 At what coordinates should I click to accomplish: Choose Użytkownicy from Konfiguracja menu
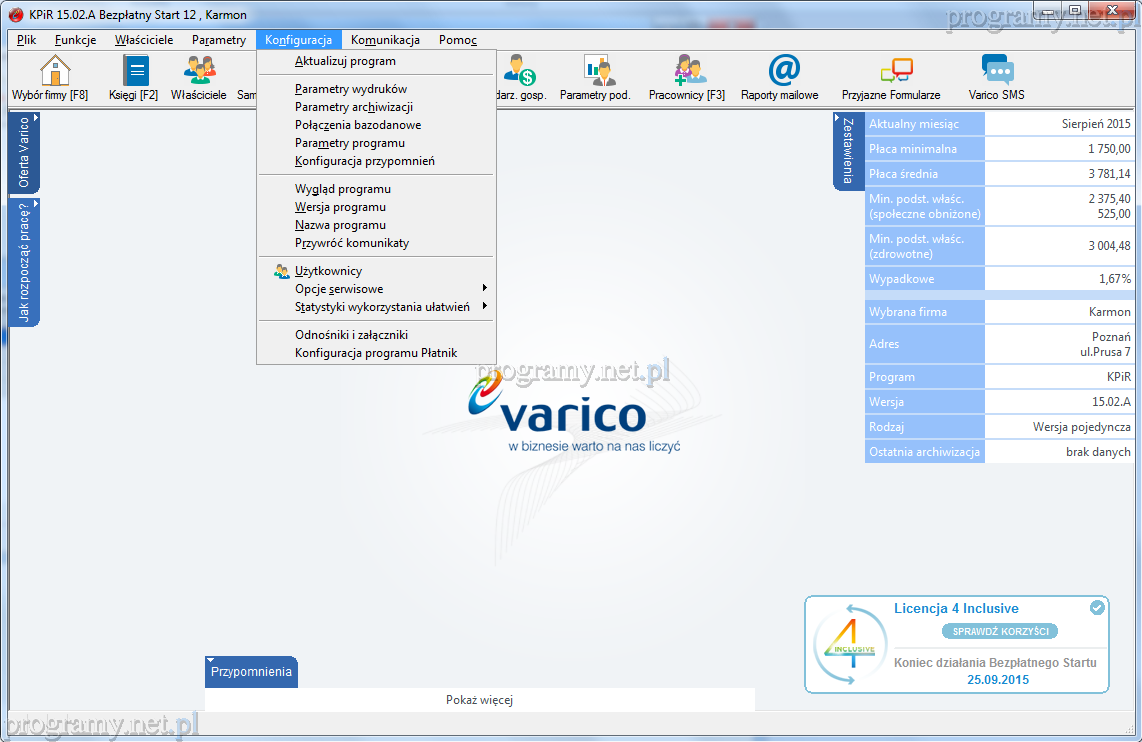[328, 271]
